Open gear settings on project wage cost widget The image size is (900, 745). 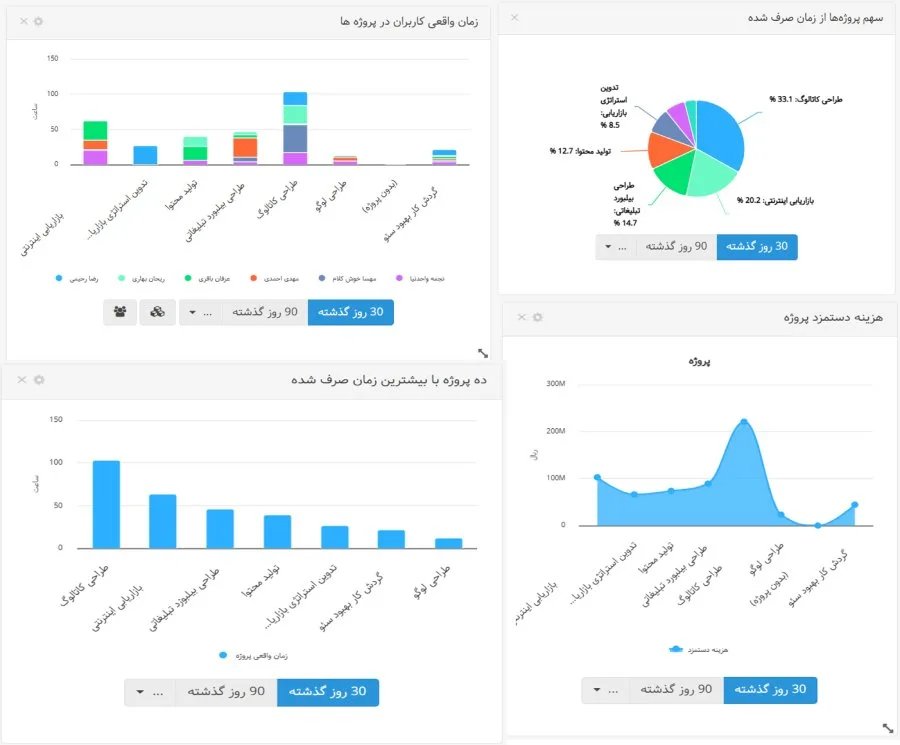[537, 317]
